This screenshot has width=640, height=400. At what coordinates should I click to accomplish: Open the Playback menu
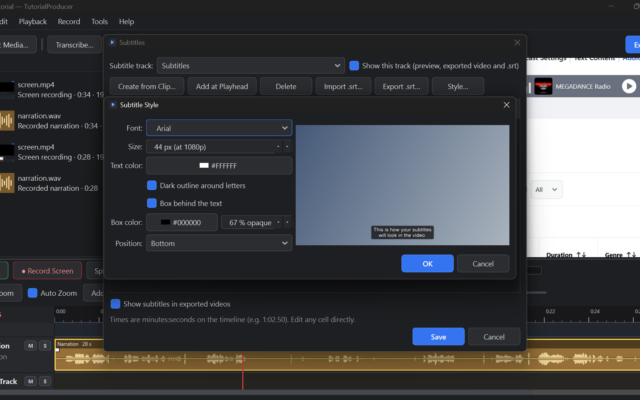pyautogui.click(x=33, y=22)
